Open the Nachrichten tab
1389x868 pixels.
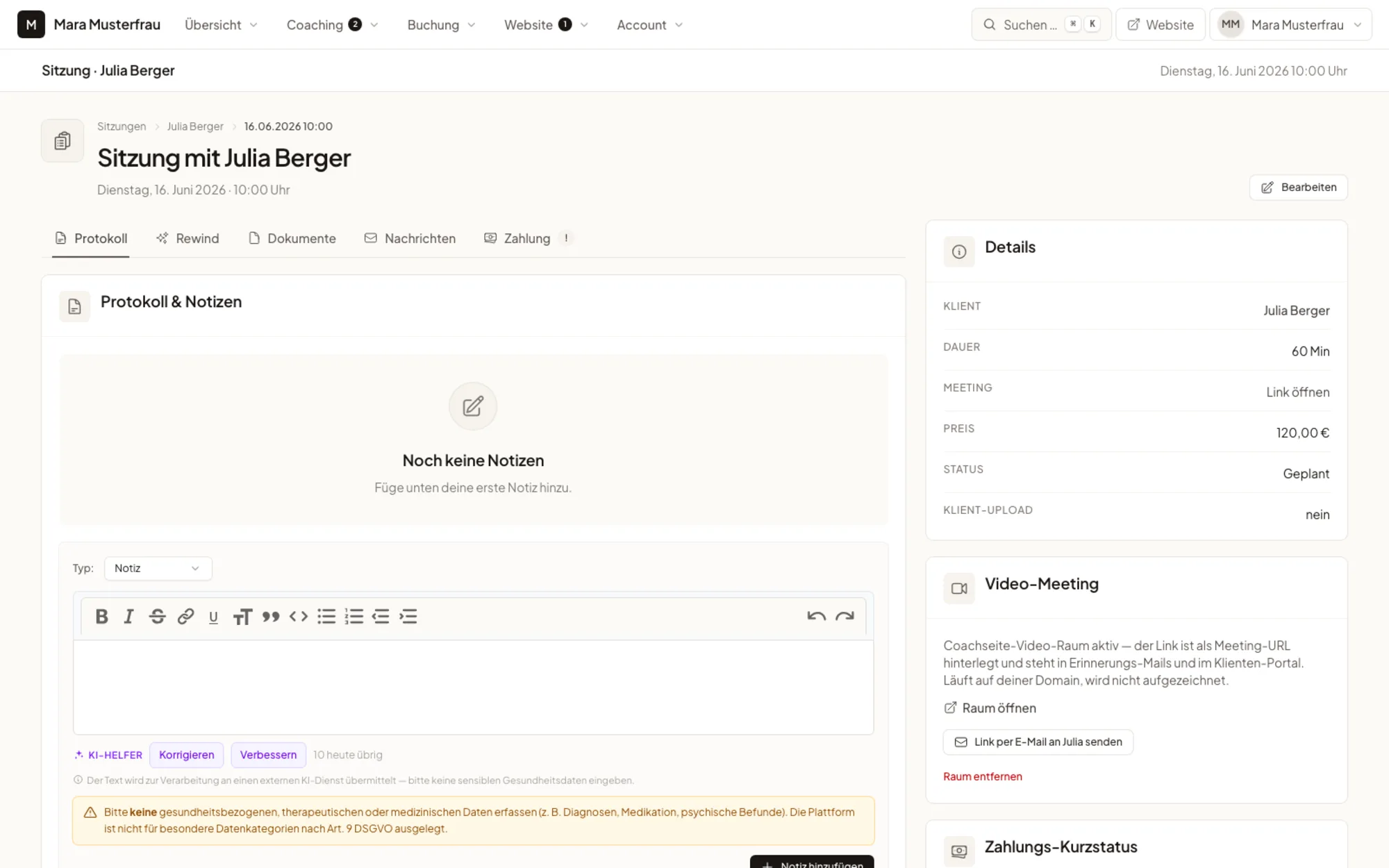click(410, 238)
